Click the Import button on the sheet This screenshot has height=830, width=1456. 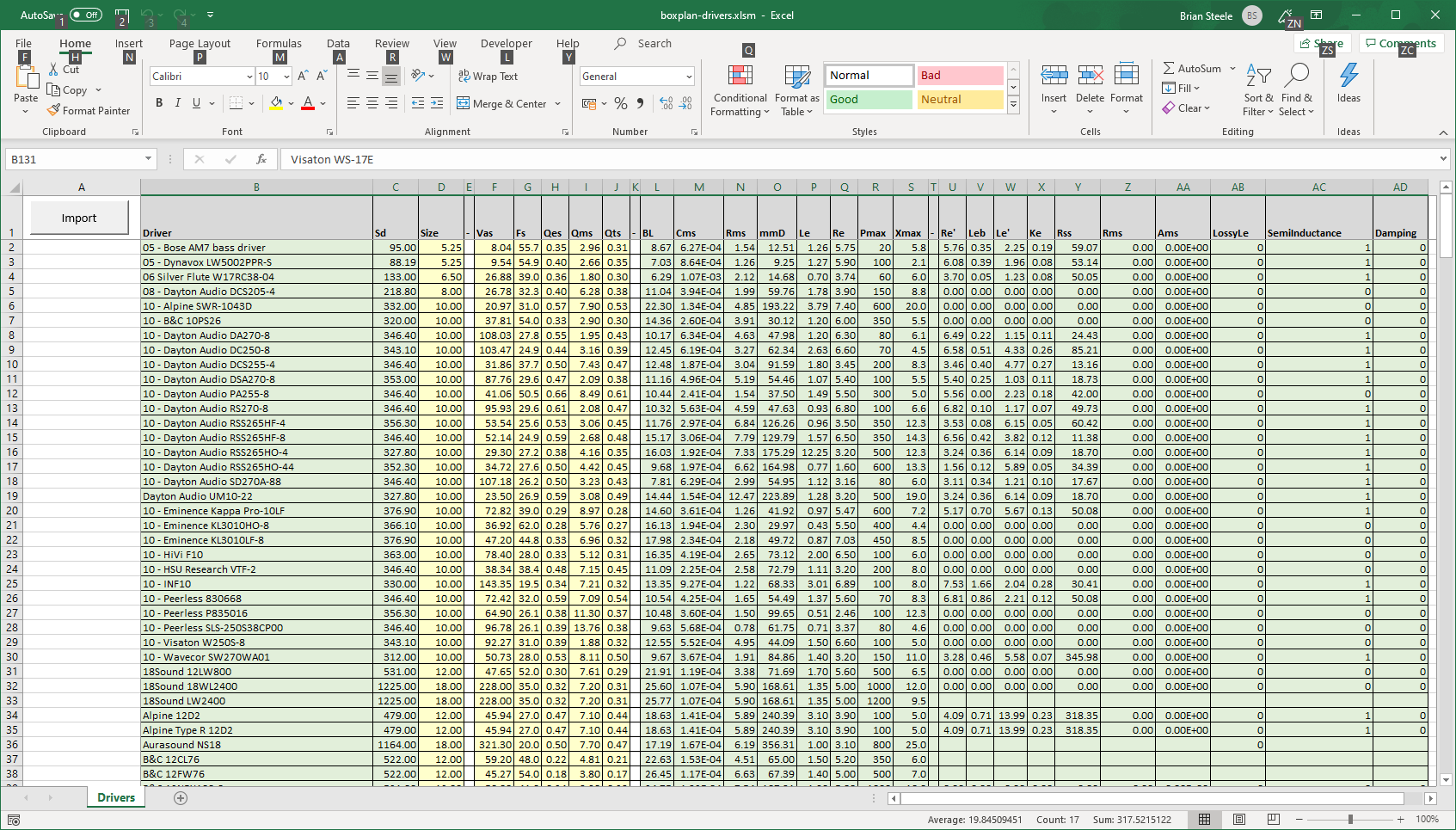(79, 218)
